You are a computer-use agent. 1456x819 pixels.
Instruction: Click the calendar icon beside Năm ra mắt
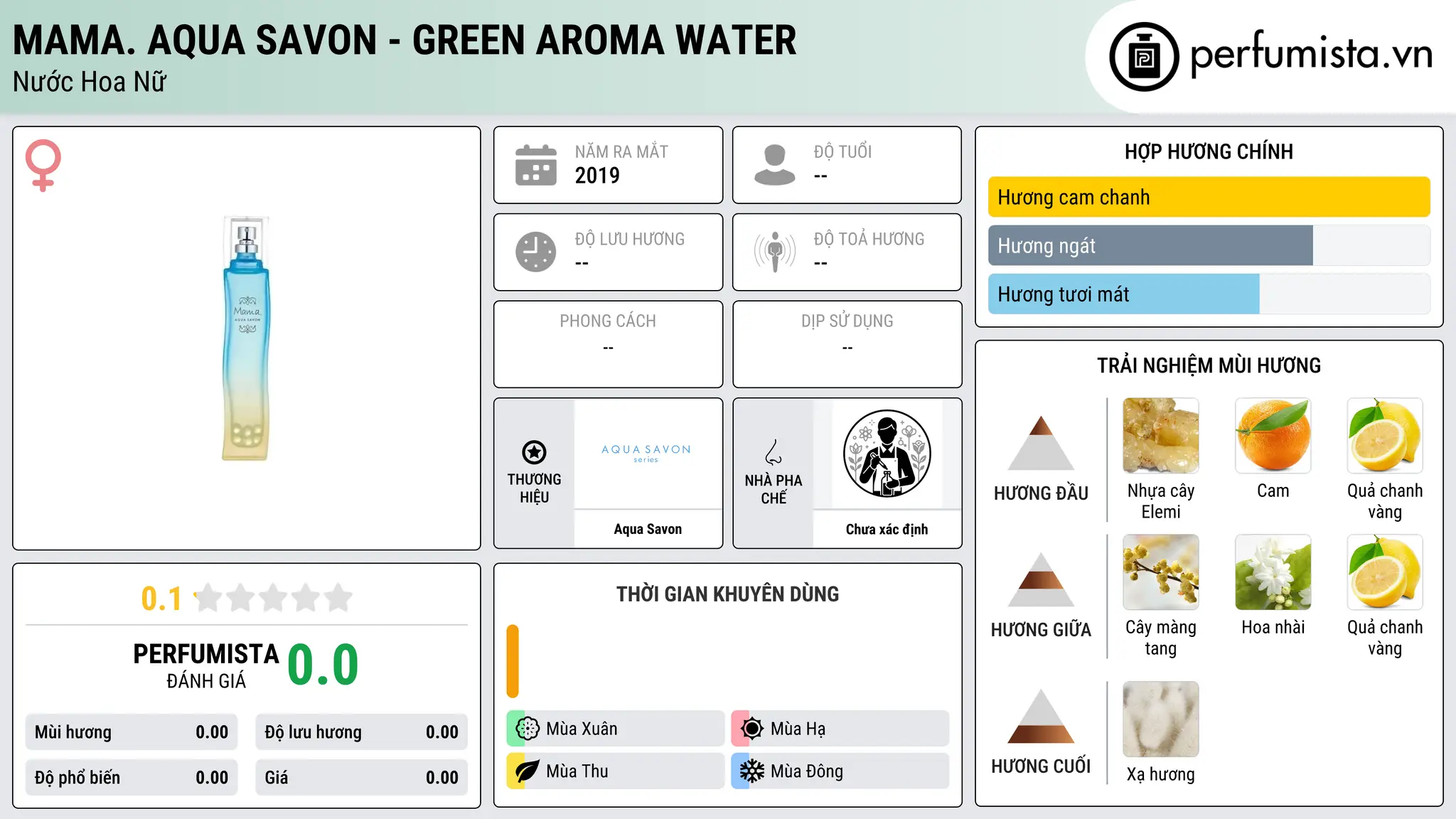click(x=536, y=165)
